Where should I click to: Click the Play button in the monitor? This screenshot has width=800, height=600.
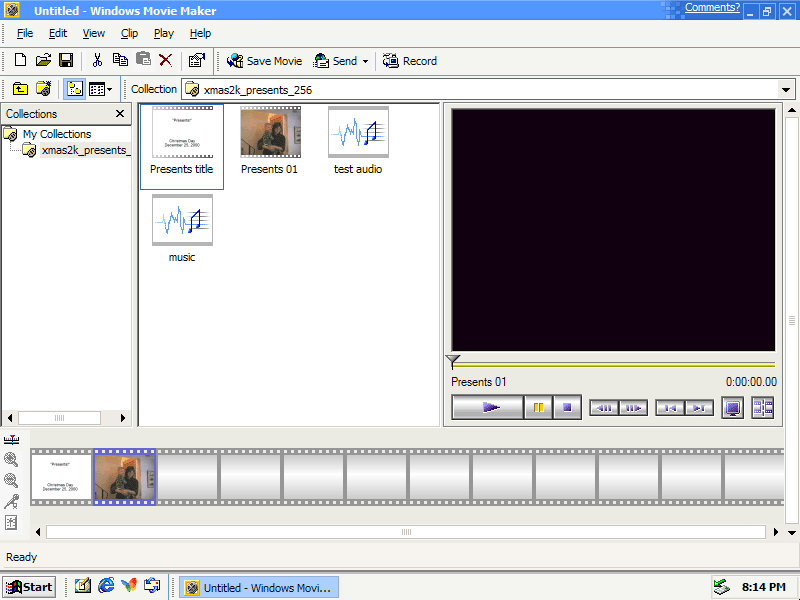(488, 407)
